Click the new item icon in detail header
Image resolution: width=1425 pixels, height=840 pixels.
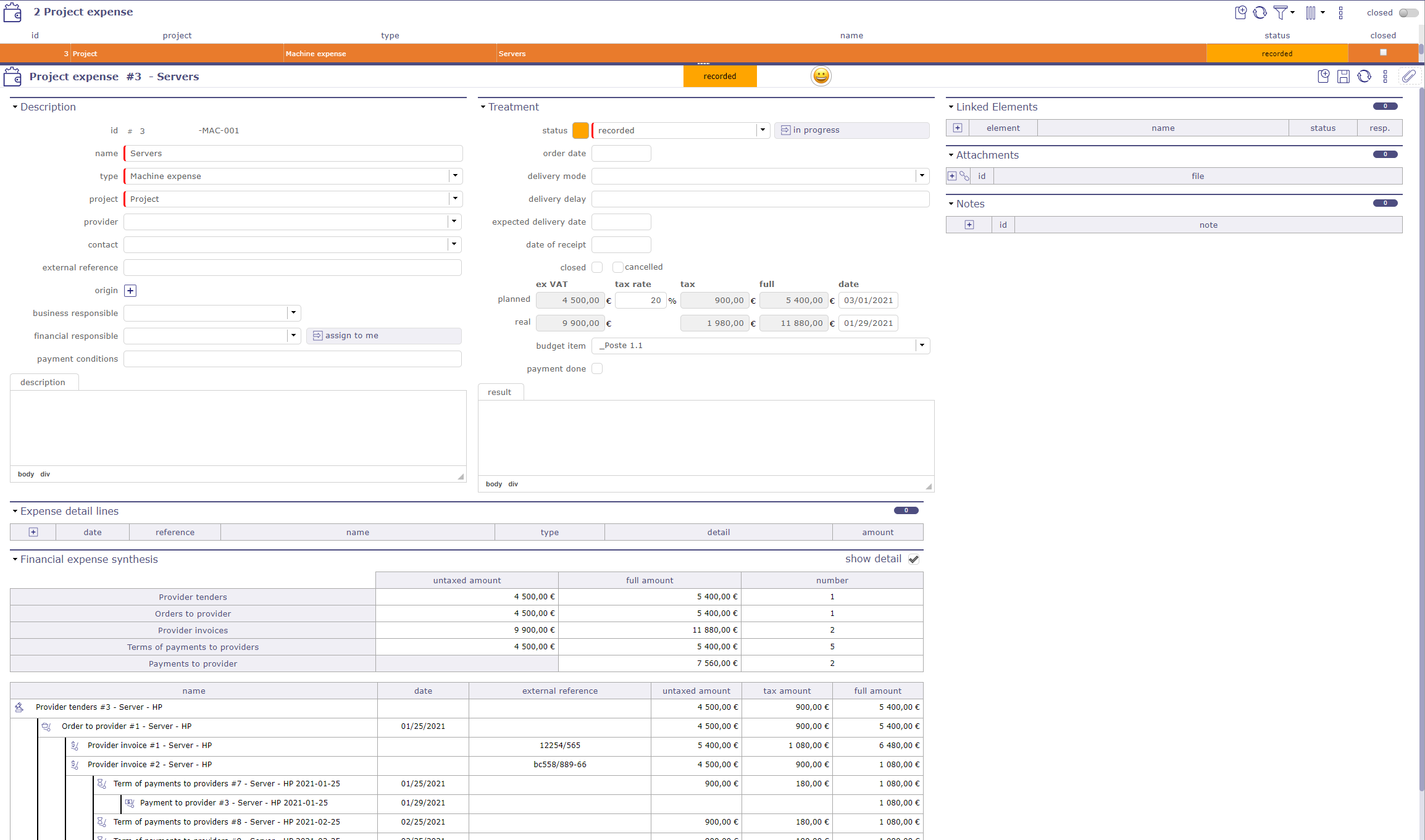coord(1323,77)
